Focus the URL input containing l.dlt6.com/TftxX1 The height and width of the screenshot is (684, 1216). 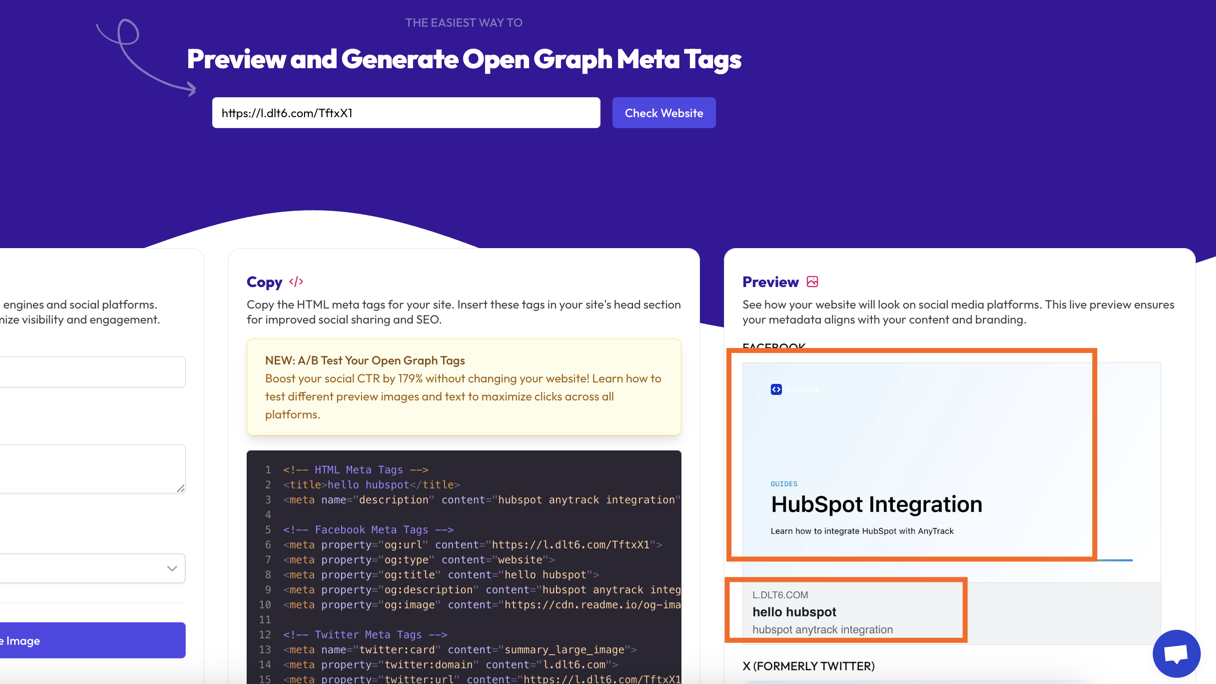tap(406, 113)
